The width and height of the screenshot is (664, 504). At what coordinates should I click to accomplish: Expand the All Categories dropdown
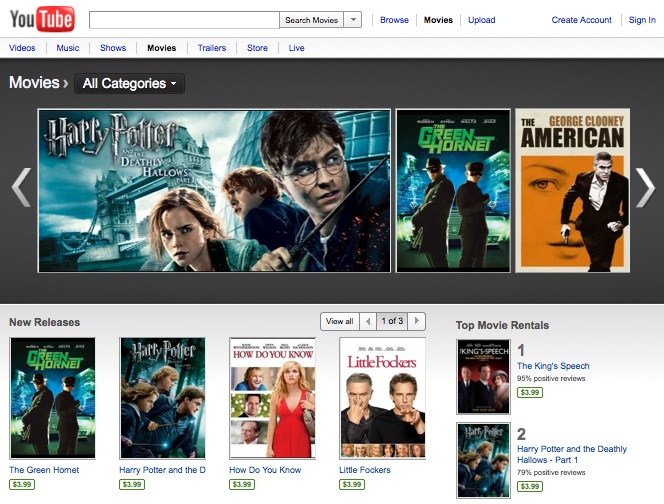129,84
